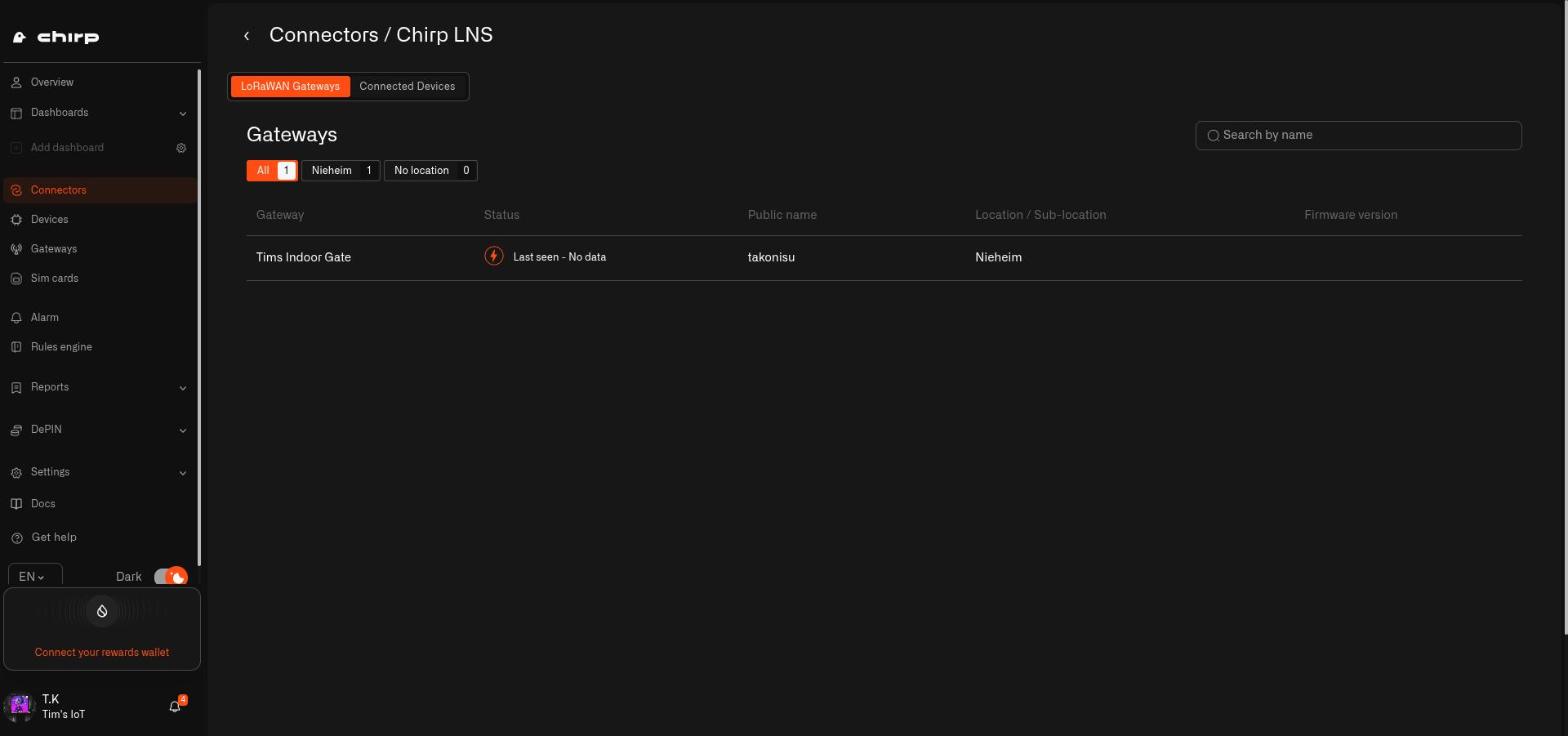Click the Add dashboard icon
The image size is (1568, 736).
pyautogui.click(x=16, y=148)
